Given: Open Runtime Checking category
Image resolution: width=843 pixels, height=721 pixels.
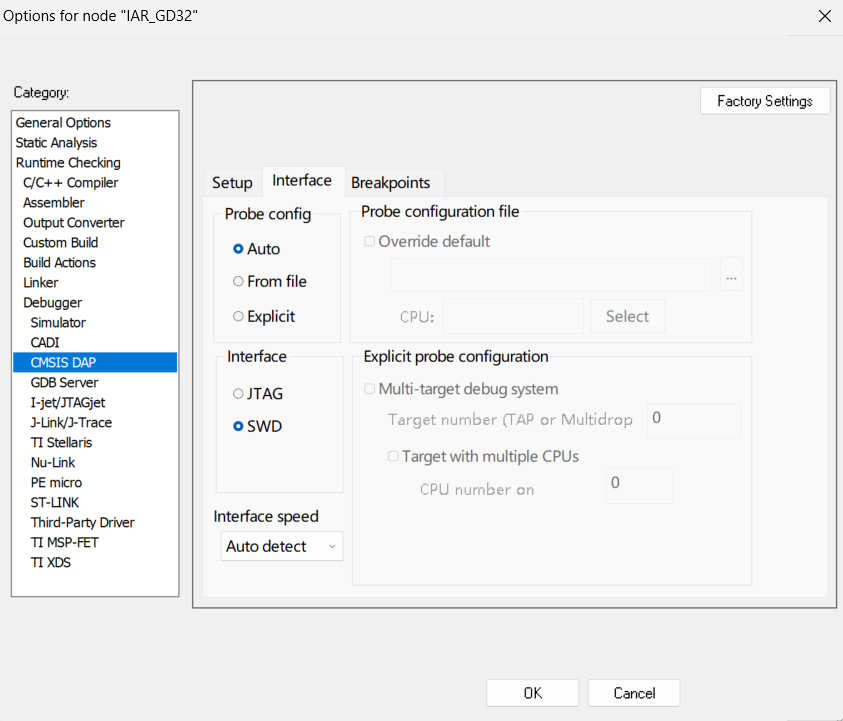Looking at the screenshot, I should pyautogui.click(x=95, y=162).
